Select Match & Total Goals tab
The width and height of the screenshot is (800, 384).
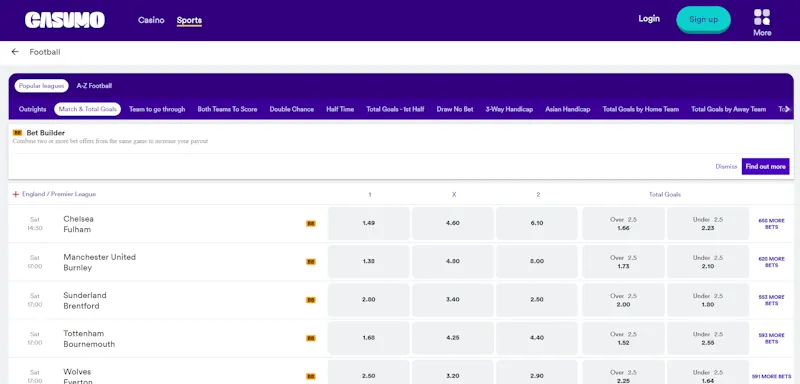pyautogui.click(x=88, y=109)
